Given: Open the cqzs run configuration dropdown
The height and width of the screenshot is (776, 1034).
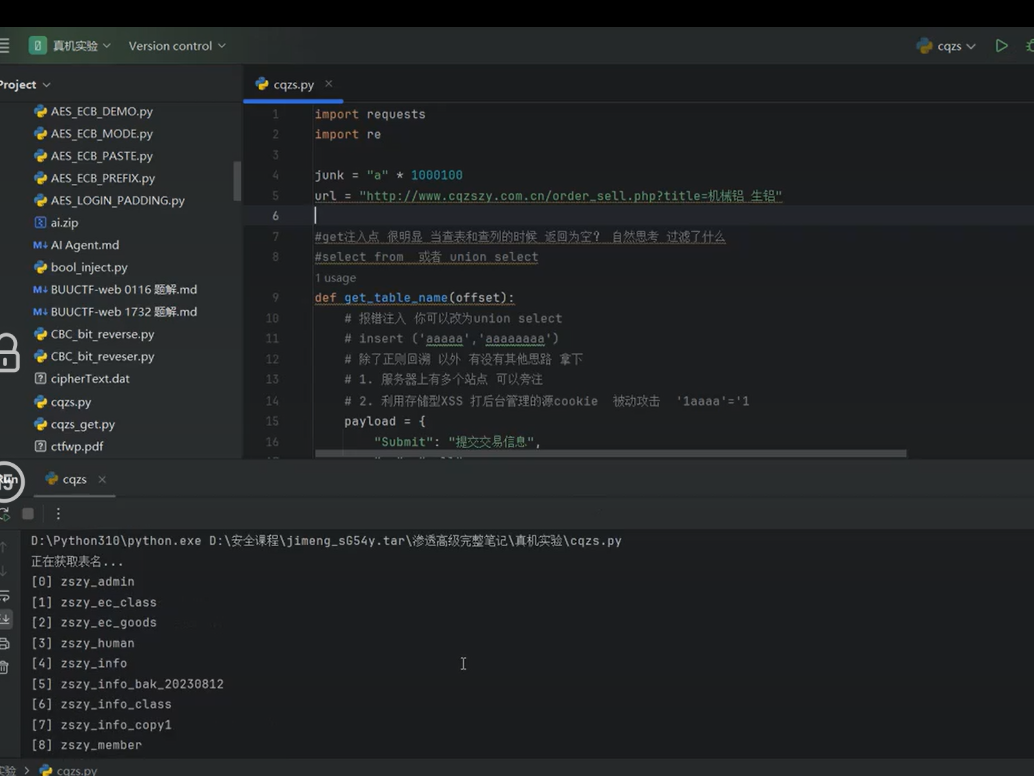Looking at the screenshot, I should pyautogui.click(x=946, y=45).
